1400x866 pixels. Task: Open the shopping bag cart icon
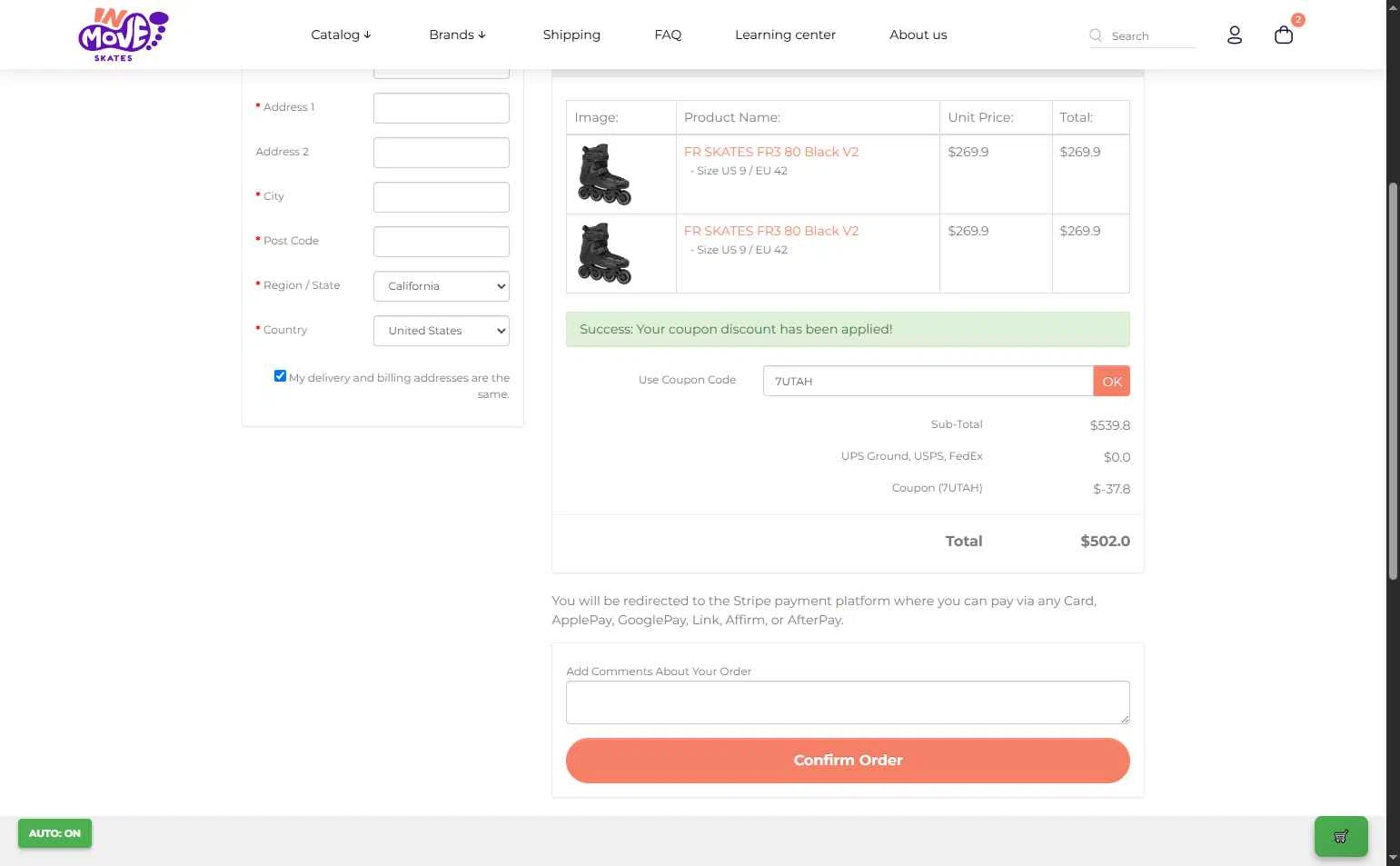(1283, 35)
